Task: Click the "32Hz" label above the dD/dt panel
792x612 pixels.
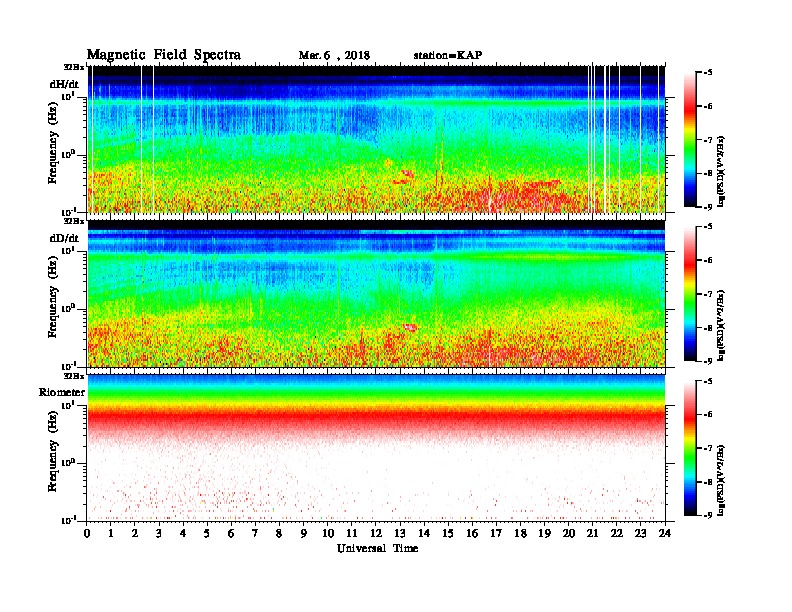Action: coord(73,221)
